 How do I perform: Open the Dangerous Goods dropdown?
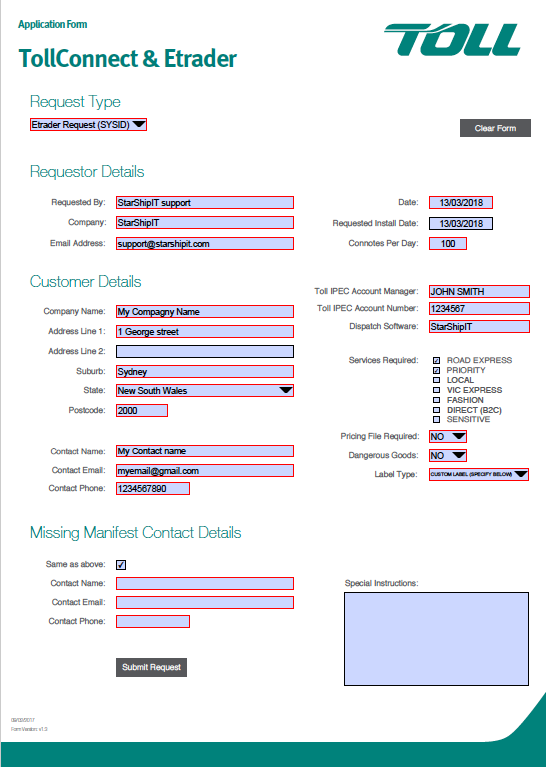point(448,455)
